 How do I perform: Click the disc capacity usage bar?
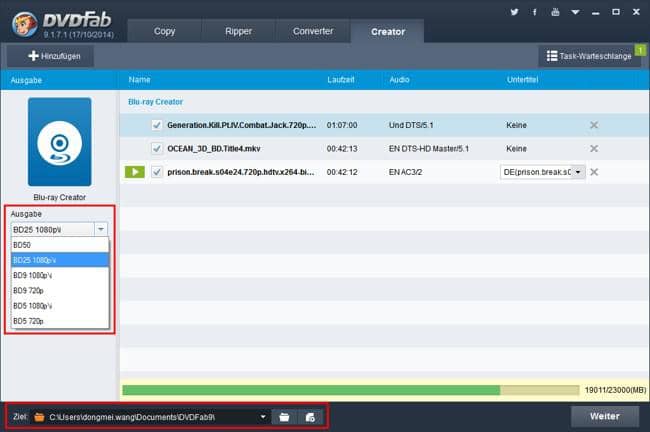[351, 390]
